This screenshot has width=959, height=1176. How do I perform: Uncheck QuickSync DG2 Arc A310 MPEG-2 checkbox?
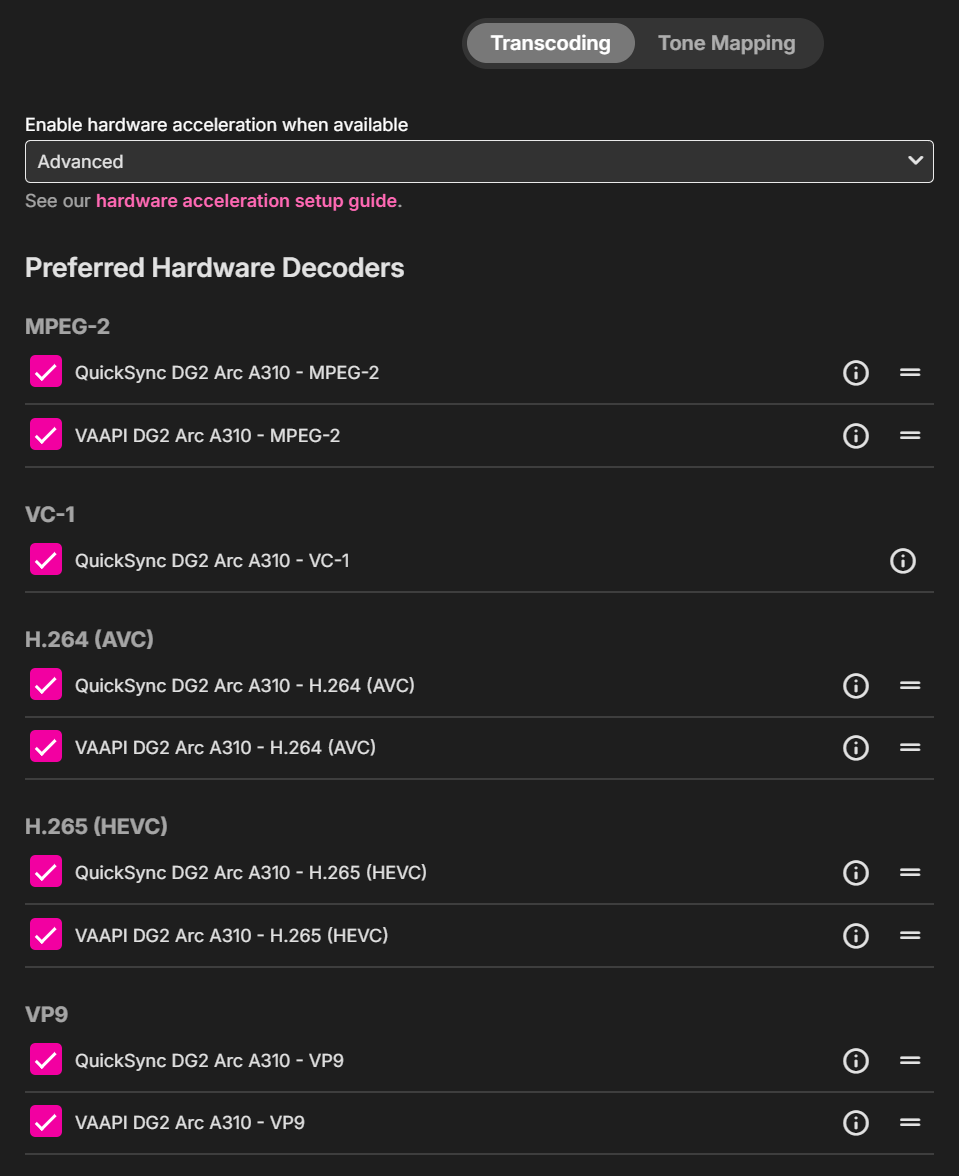point(46,372)
